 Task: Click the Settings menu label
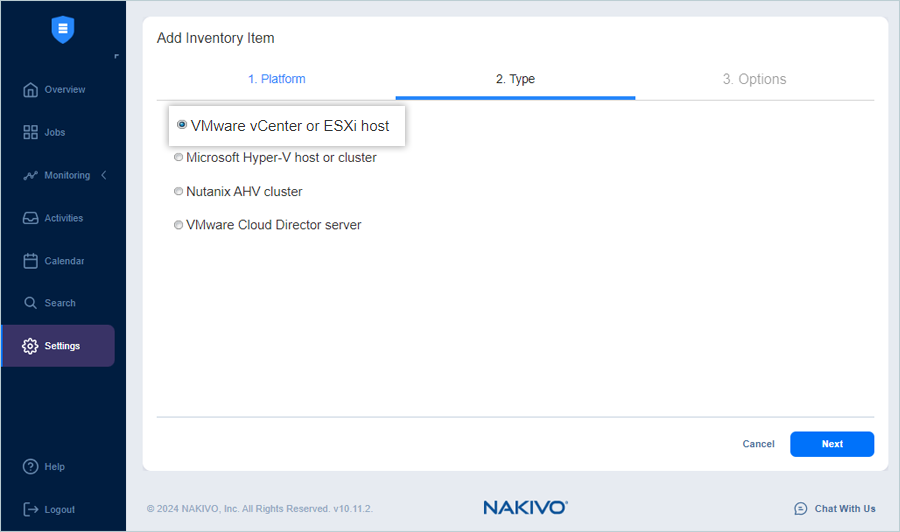(x=62, y=345)
